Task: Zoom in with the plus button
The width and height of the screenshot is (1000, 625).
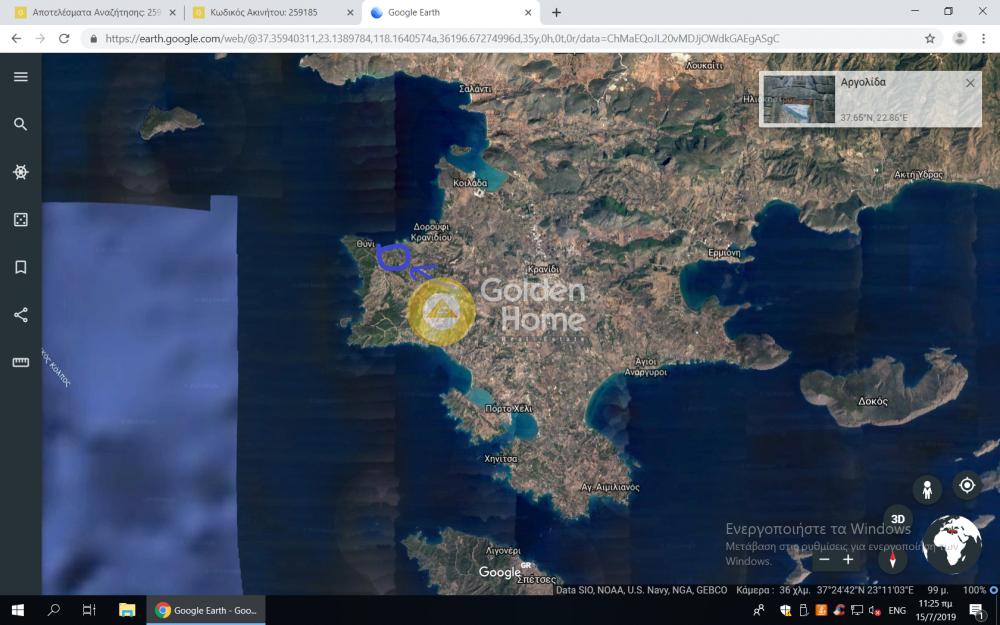Action: click(x=848, y=560)
